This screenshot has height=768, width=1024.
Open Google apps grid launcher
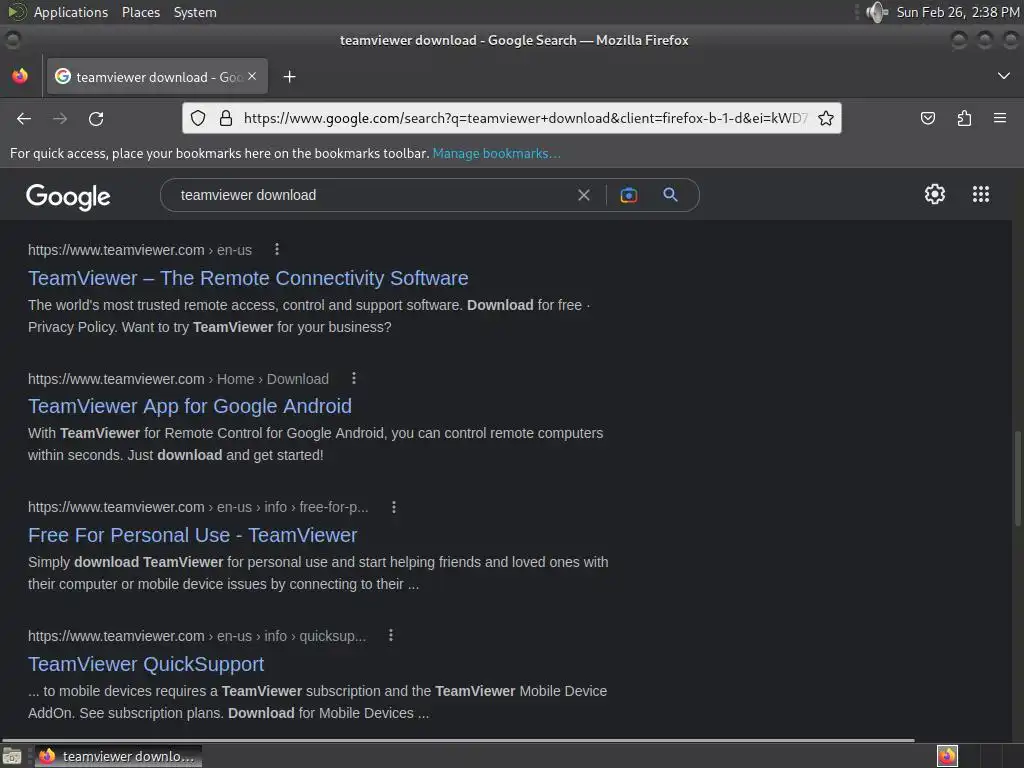click(x=981, y=194)
